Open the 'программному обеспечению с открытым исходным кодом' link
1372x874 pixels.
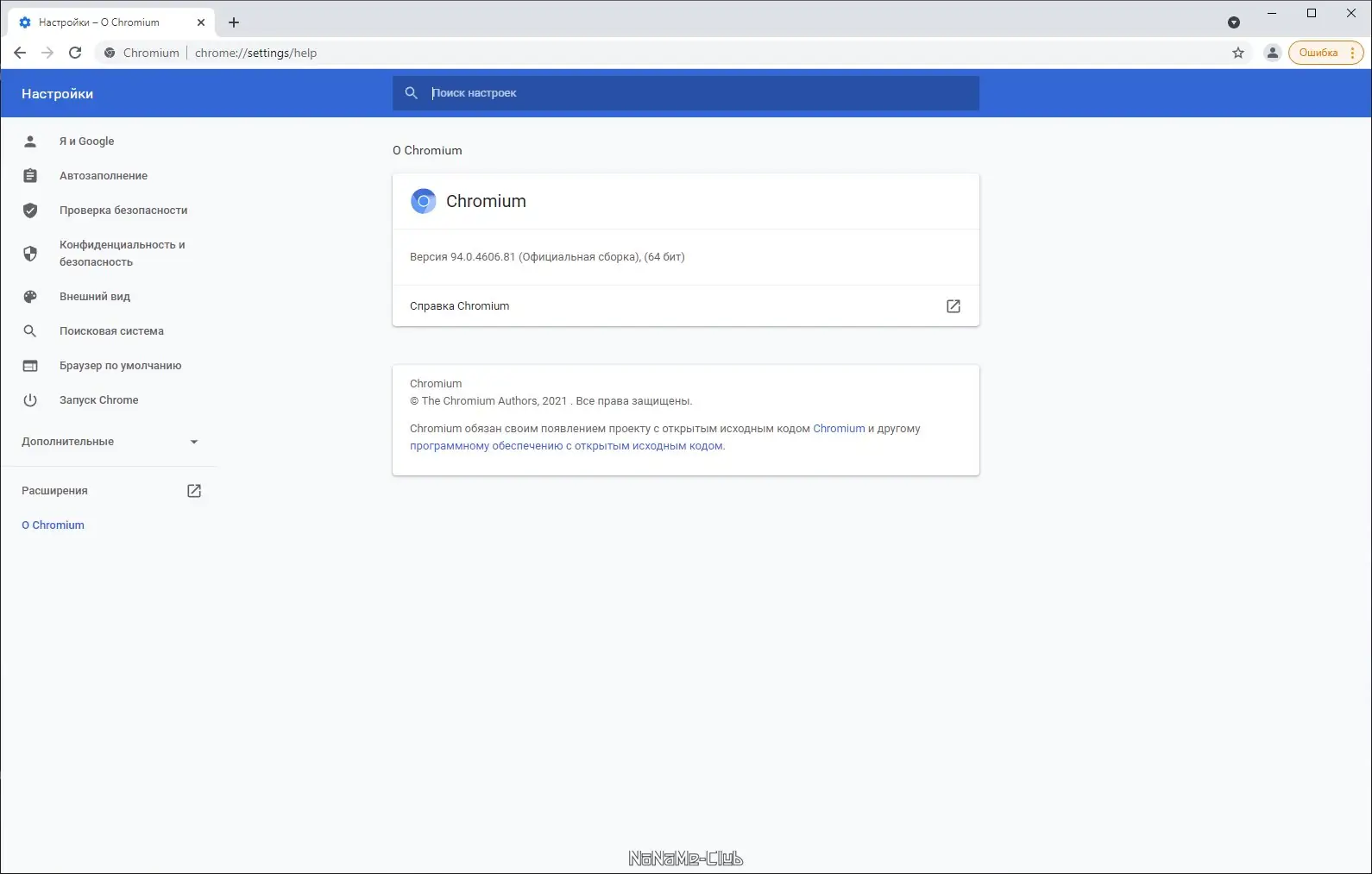click(x=566, y=446)
